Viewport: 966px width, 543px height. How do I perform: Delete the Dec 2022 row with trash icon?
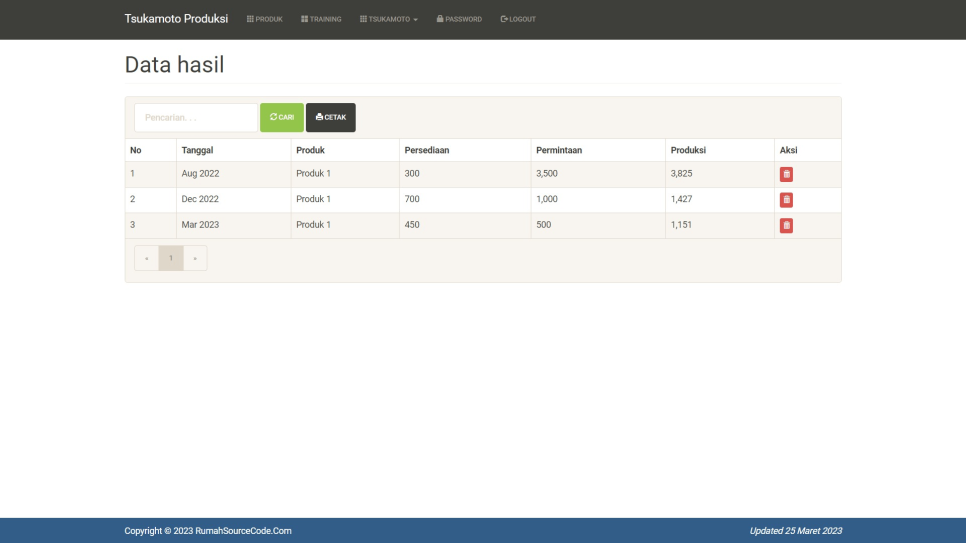click(x=786, y=200)
